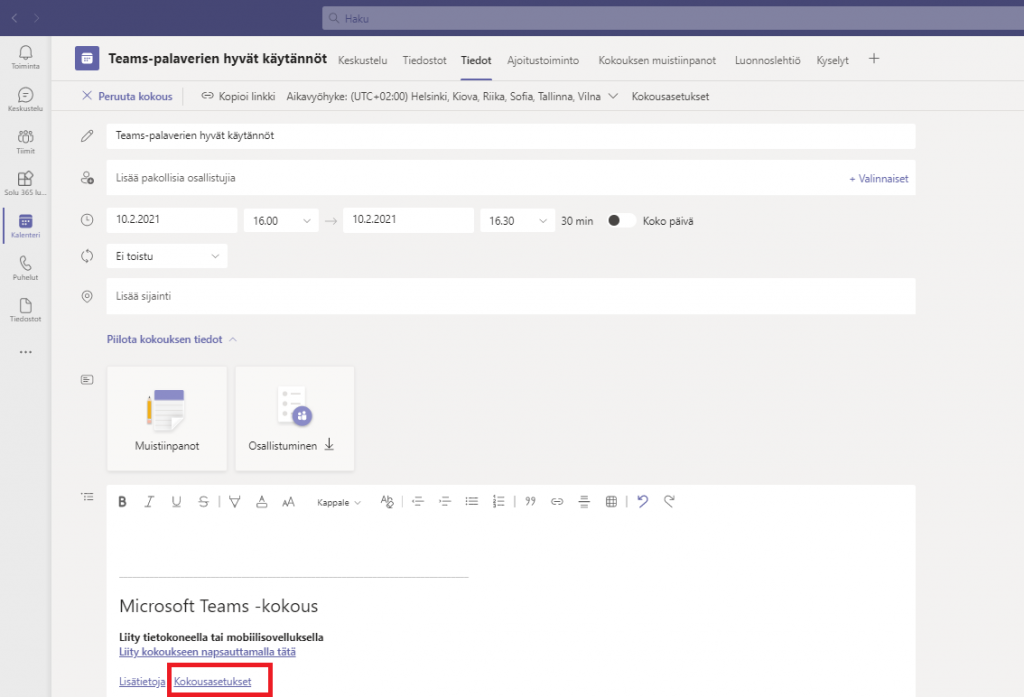Screen dimensions: 1024x697
Task: Toggle Koko päivä all-day switch
Action: 621,221
